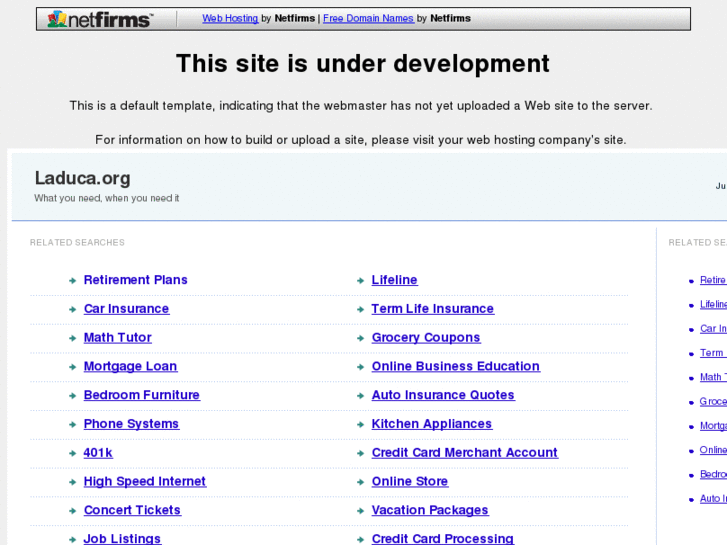Click the arrow icon beside Retirement Plans

coord(72,281)
